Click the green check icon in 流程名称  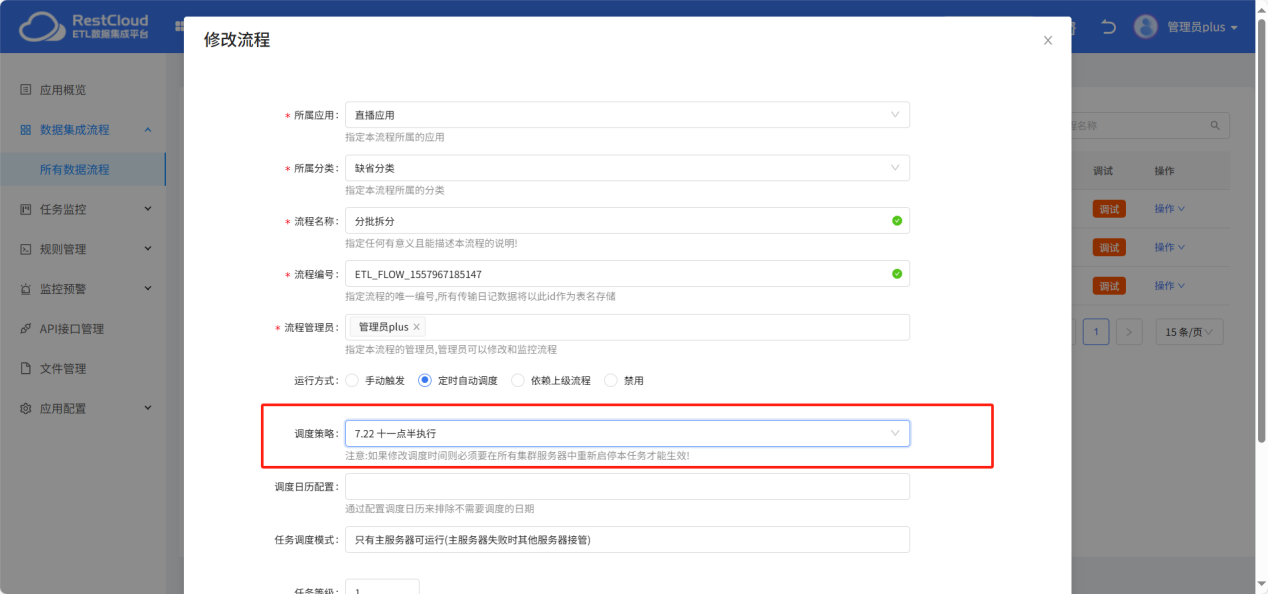click(897, 220)
